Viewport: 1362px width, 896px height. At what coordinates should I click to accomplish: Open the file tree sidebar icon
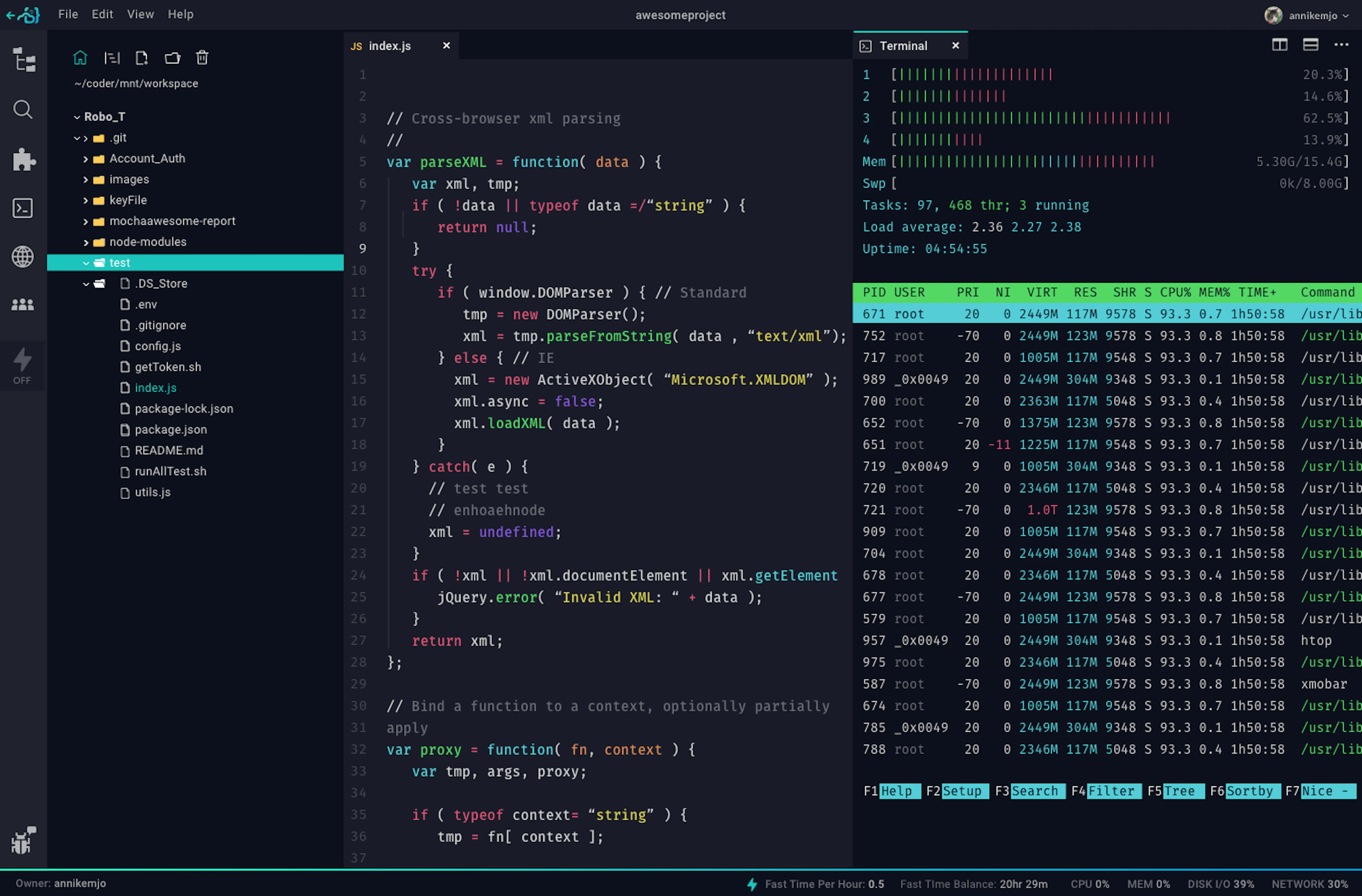point(23,60)
